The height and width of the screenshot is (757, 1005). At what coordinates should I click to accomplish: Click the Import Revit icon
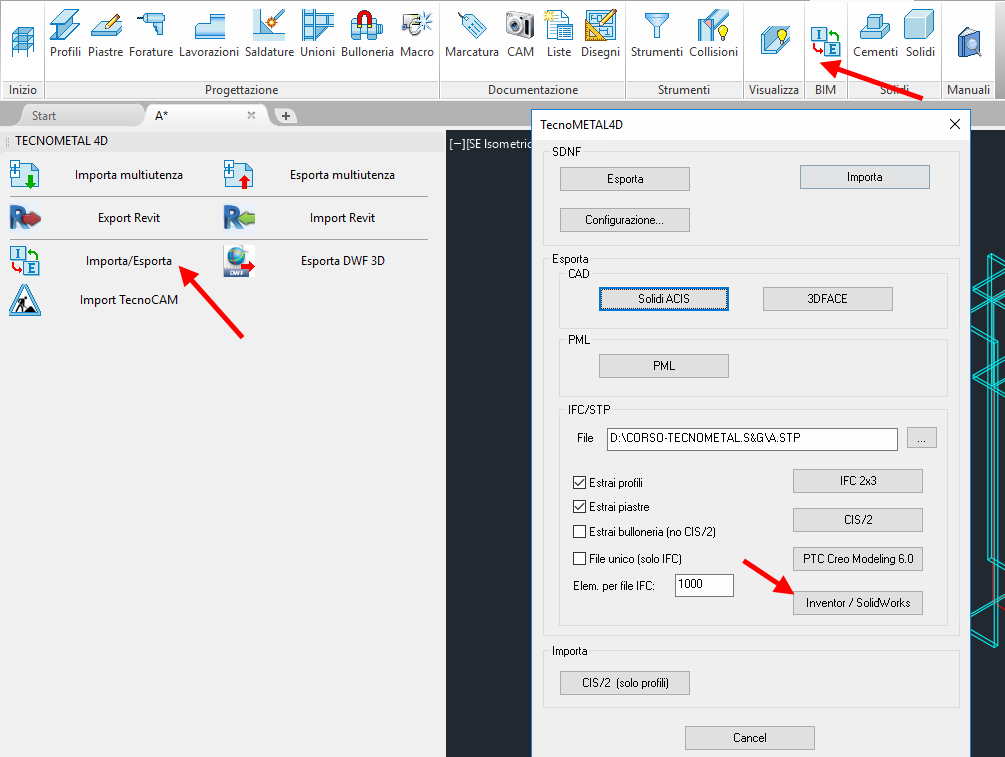point(239,217)
